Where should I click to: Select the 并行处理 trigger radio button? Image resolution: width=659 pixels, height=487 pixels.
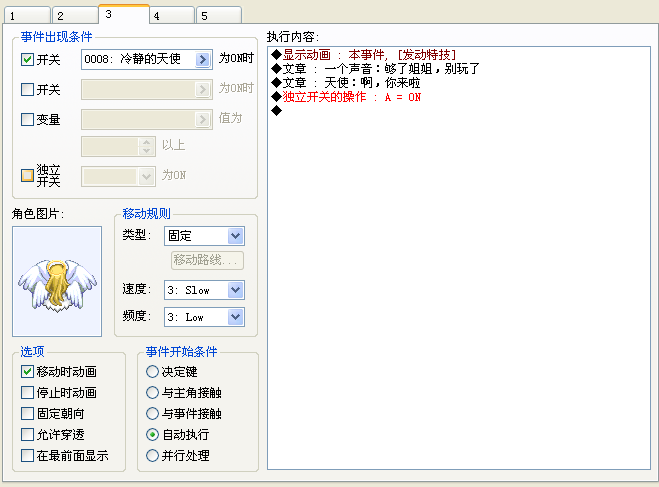pyautogui.click(x=152, y=455)
